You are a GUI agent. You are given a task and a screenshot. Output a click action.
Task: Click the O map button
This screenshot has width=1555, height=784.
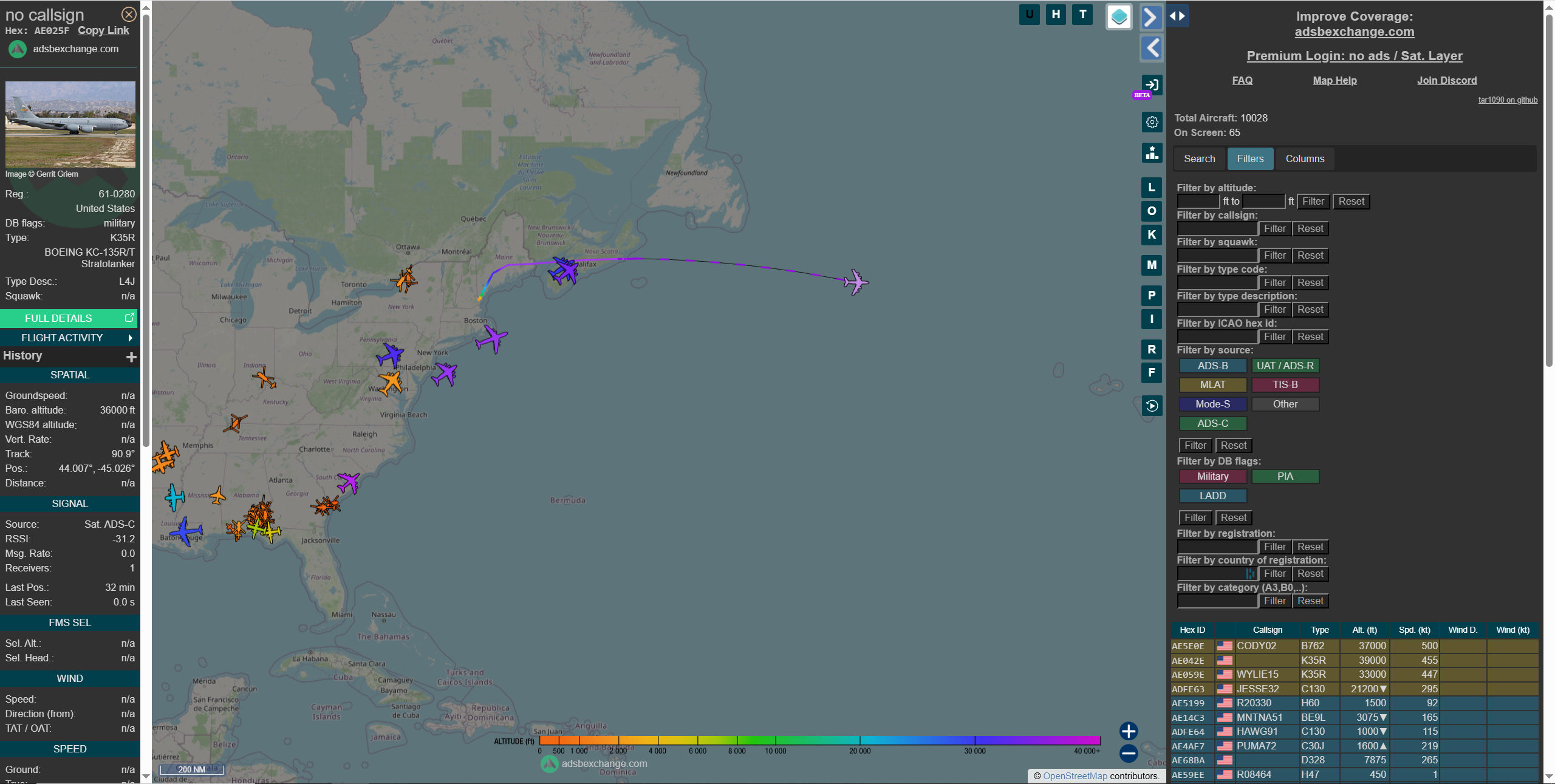(1152, 211)
